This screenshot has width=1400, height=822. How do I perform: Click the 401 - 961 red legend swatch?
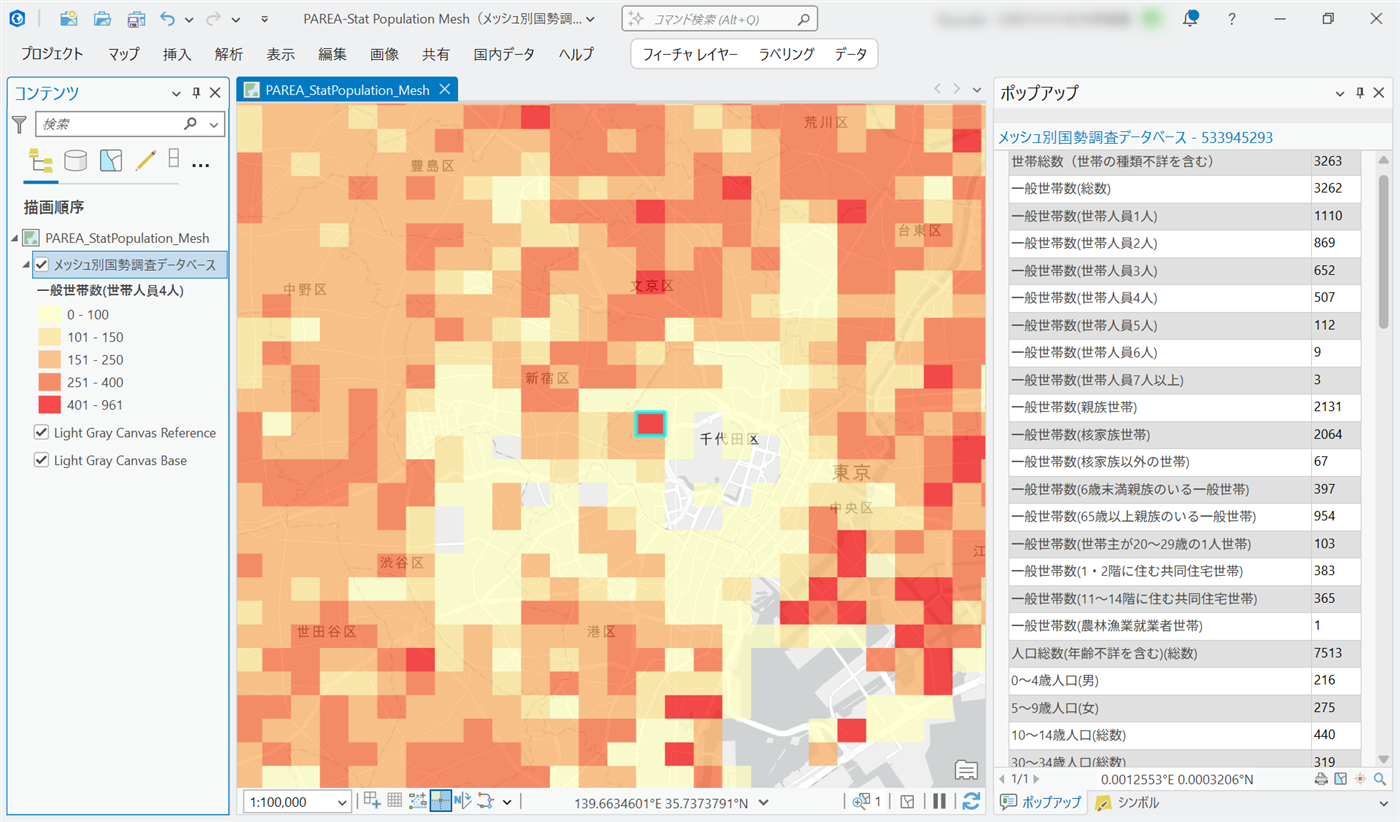pos(48,405)
